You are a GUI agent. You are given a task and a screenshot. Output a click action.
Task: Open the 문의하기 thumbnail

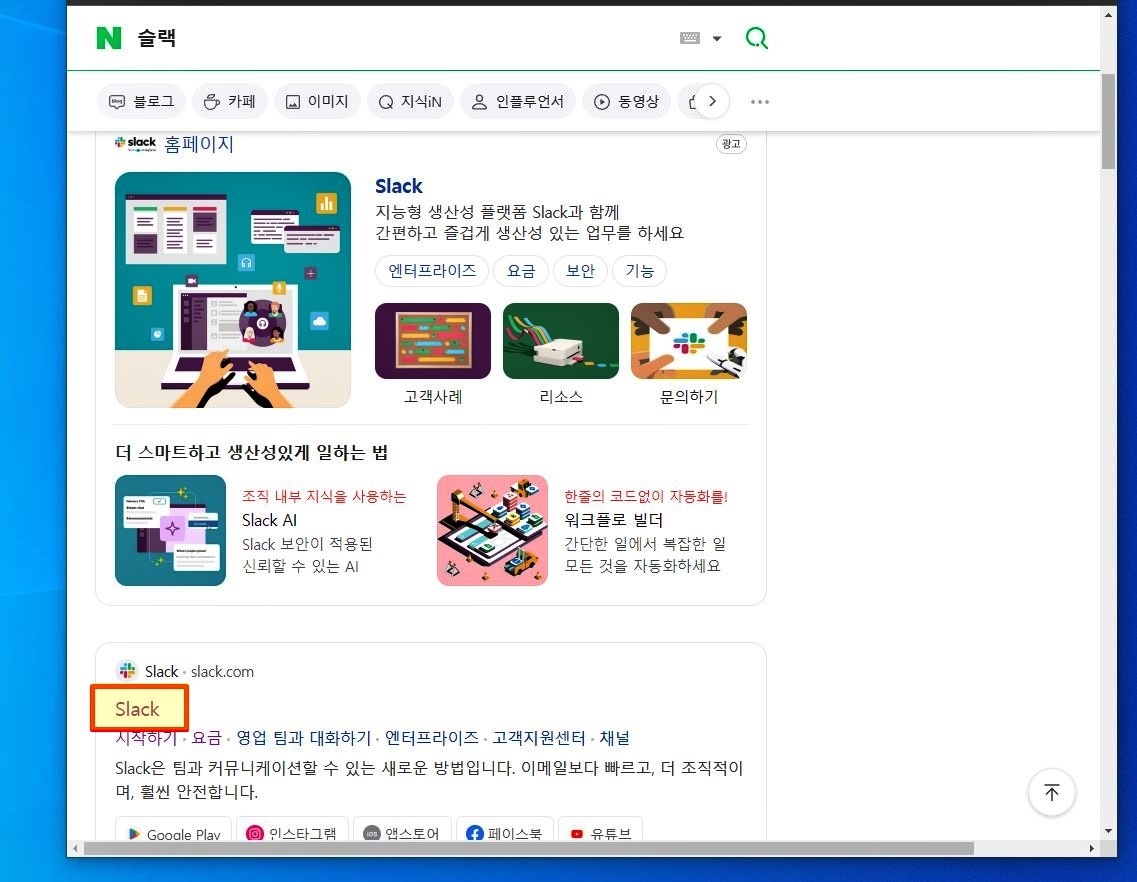point(689,341)
